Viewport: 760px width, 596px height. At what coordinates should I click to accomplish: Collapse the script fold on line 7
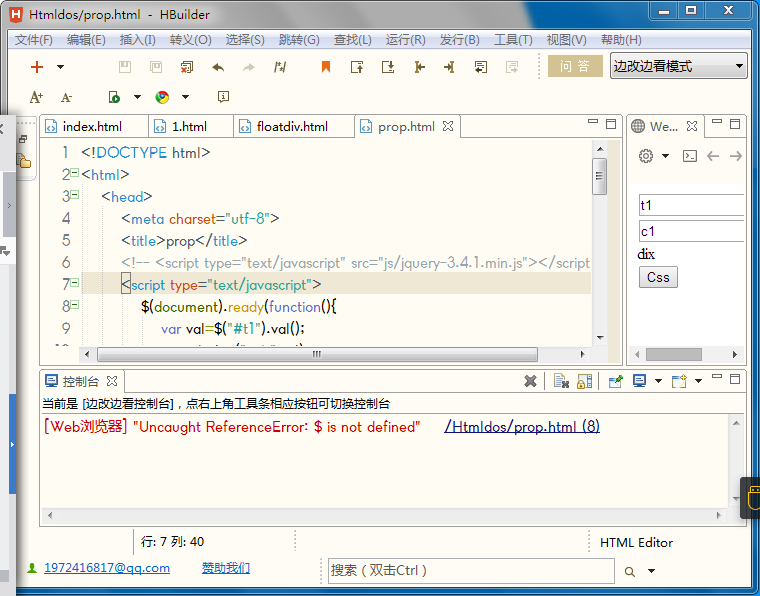coord(75,282)
